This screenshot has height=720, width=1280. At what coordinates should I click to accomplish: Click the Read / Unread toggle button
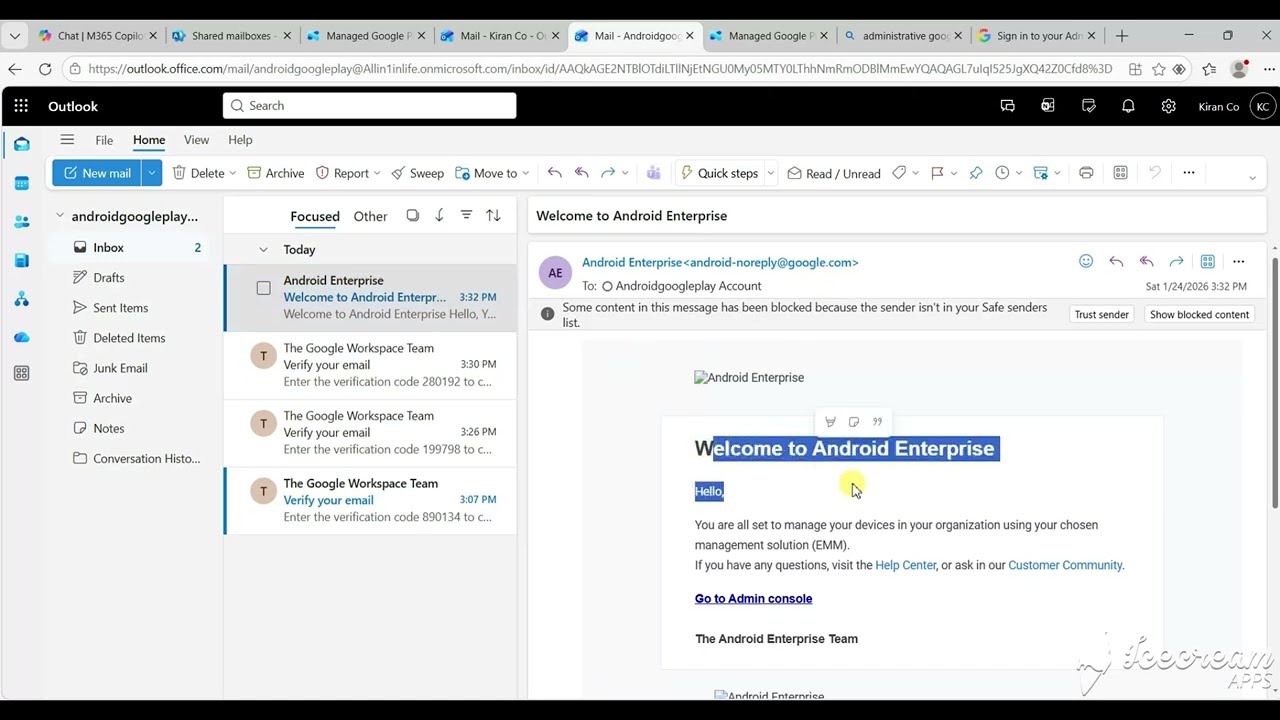pos(834,173)
